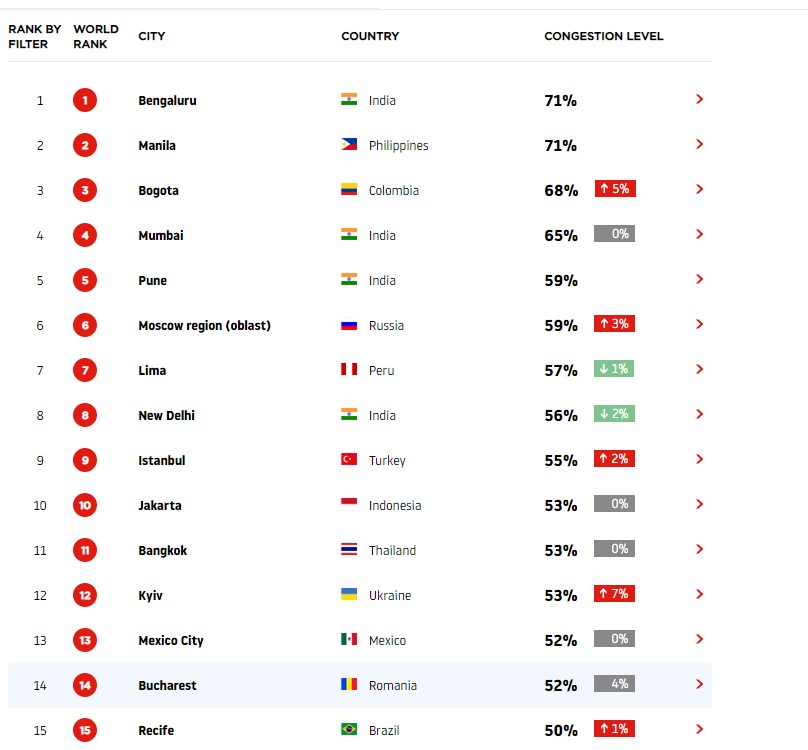Click the City column header
This screenshot has height=750, width=808.
click(x=152, y=36)
